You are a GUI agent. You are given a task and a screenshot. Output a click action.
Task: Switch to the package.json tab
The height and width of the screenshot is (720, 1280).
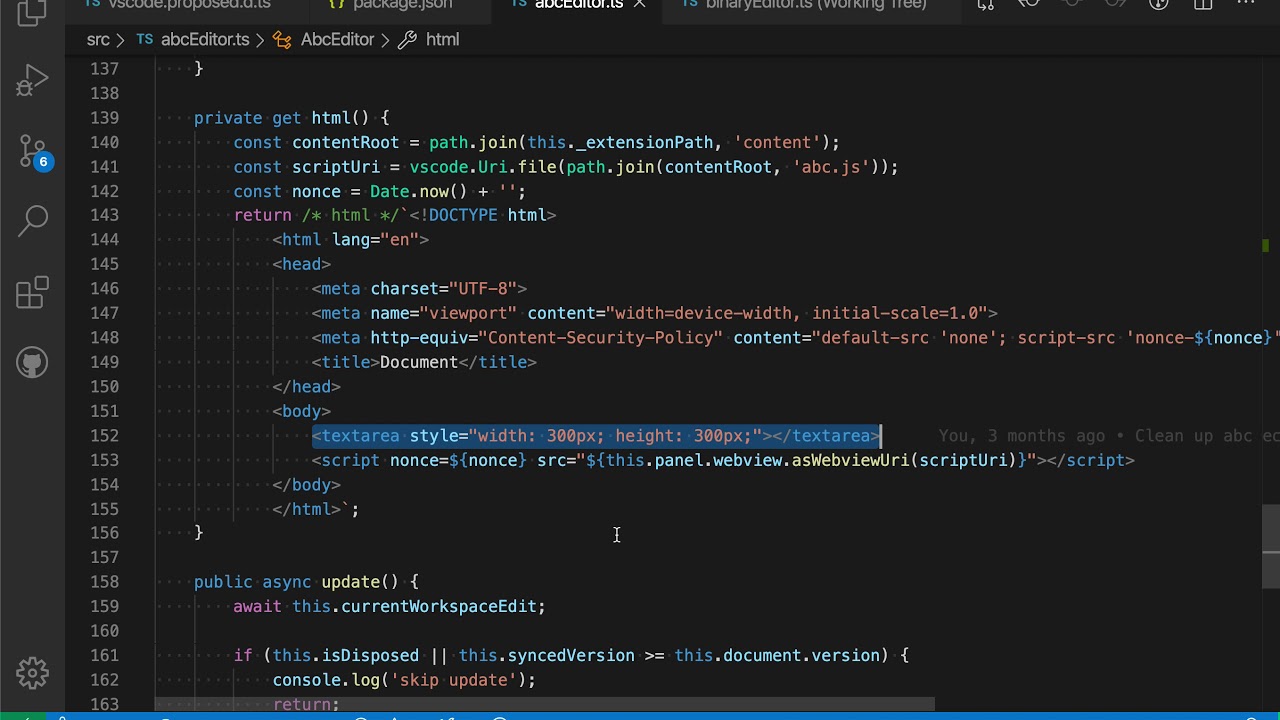click(x=390, y=4)
